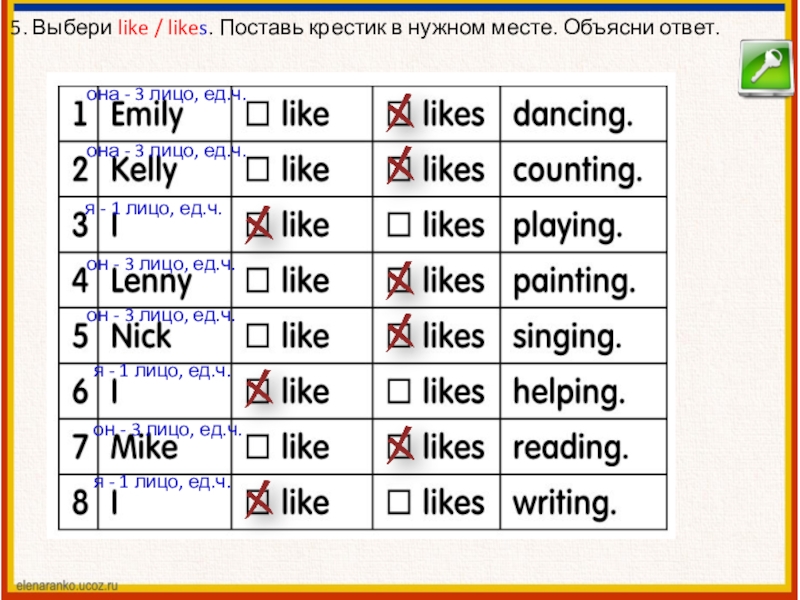This screenshot has height=600, width=800.
Task: Click the word 'reading.'
Action: pyautogui.click(x=570, y=449)
